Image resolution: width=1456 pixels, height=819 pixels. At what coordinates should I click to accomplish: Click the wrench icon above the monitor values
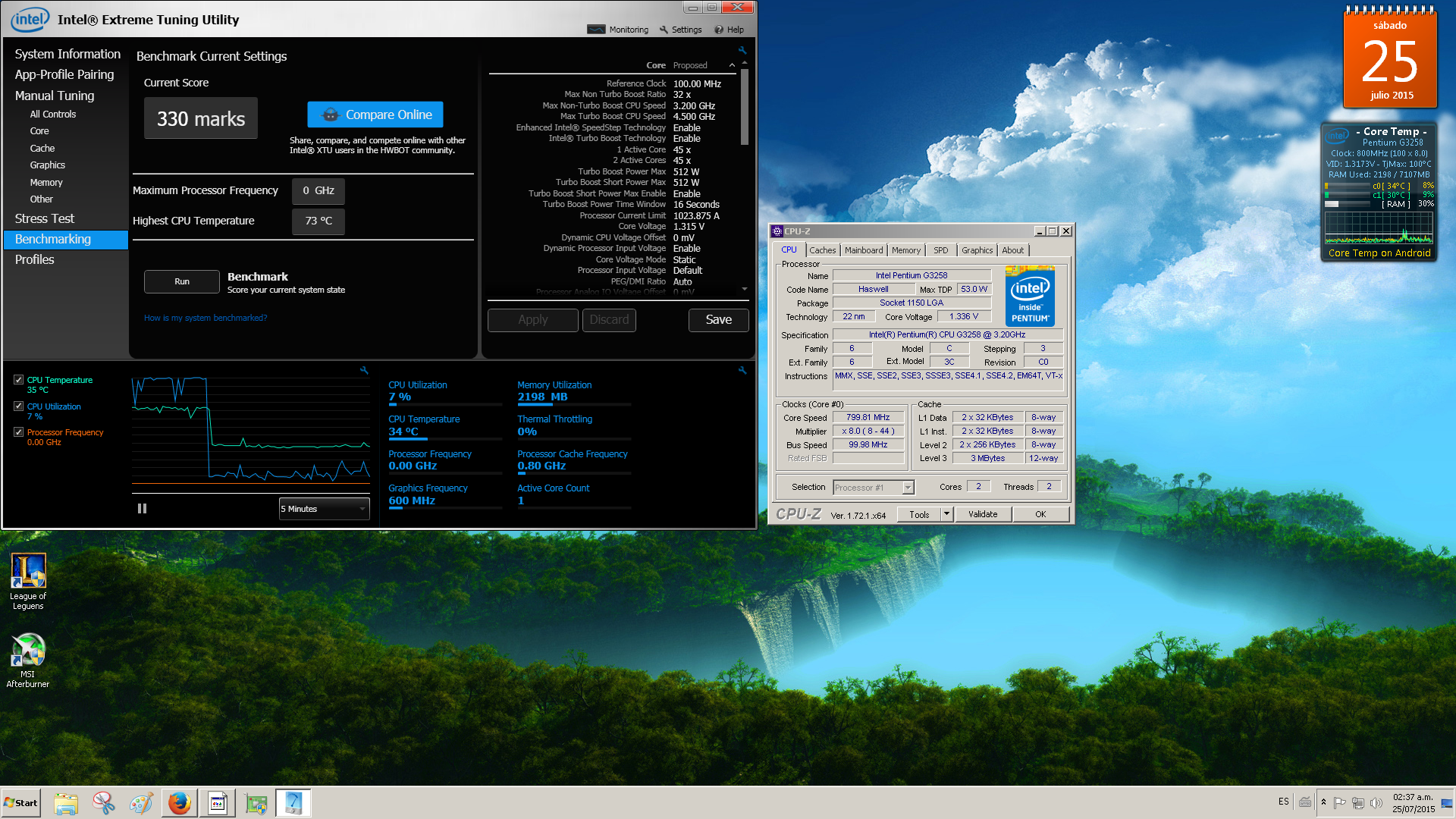coord(742,370)
